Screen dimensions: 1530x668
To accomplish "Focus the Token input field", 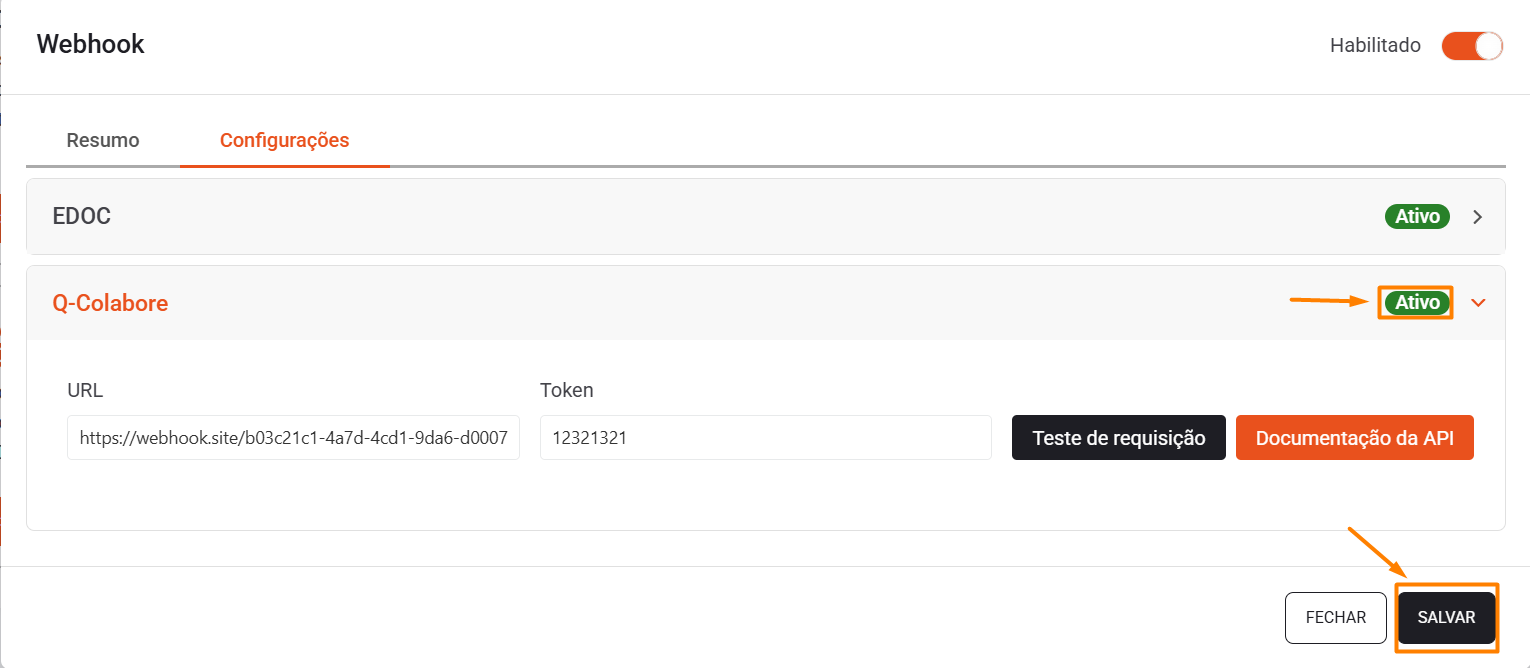I will click(x=765, y=438).
